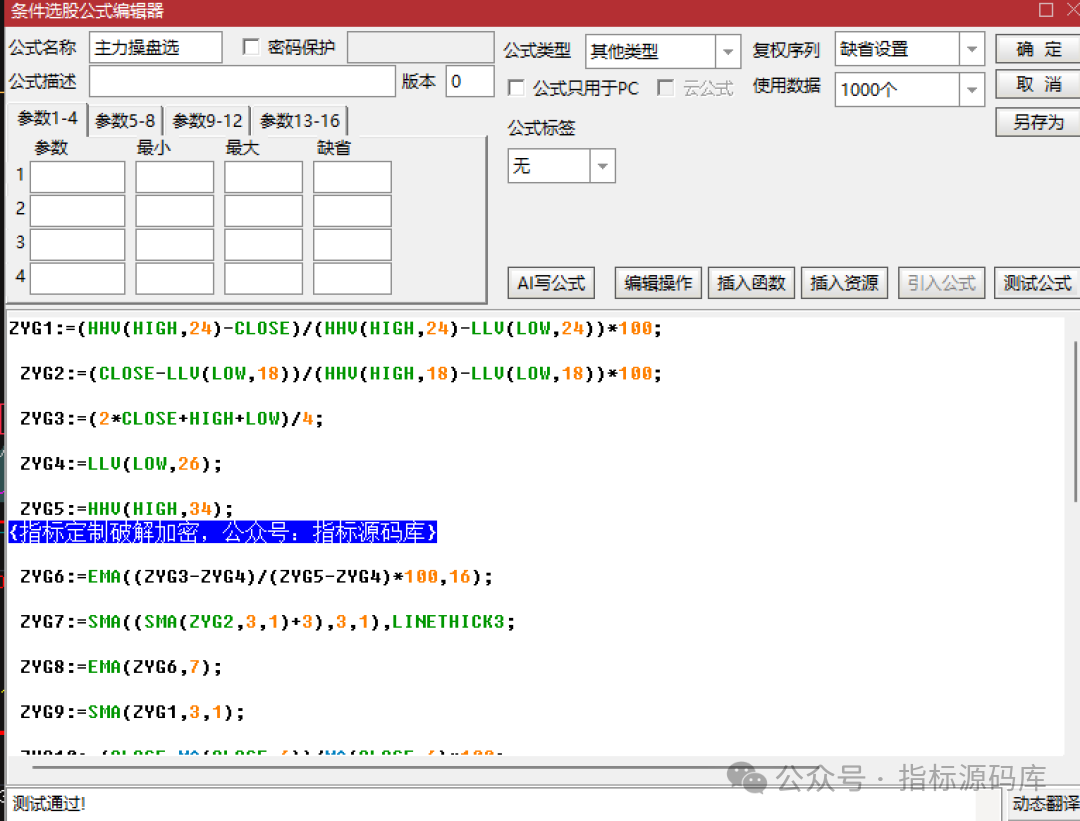Run 测试公式 to test formula
1080x821 pixels.
[1037, 283]
